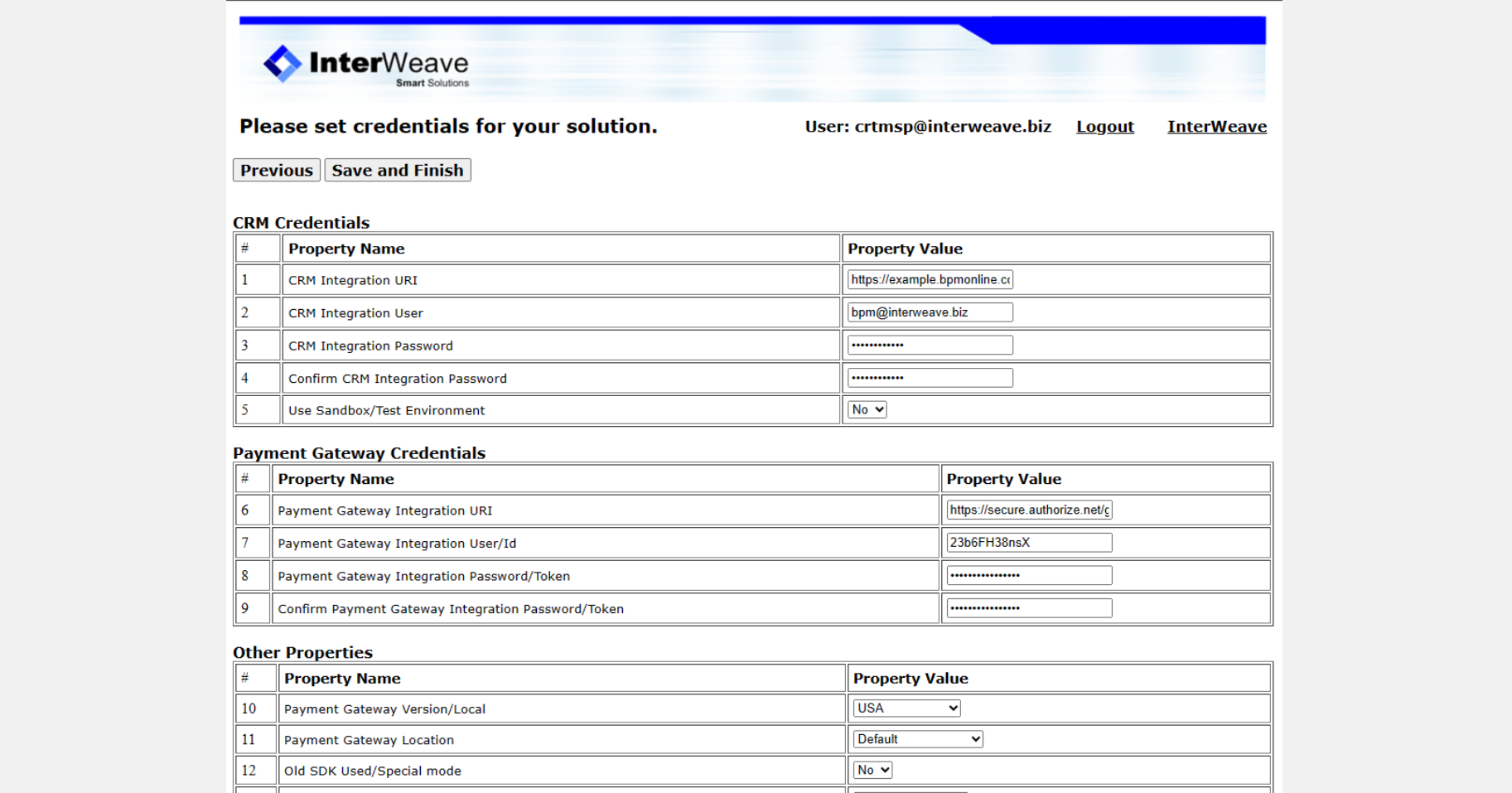The height and width of the screenshot is (793, 1512).
Task: Click the Previous button
Action: point(277,170)
